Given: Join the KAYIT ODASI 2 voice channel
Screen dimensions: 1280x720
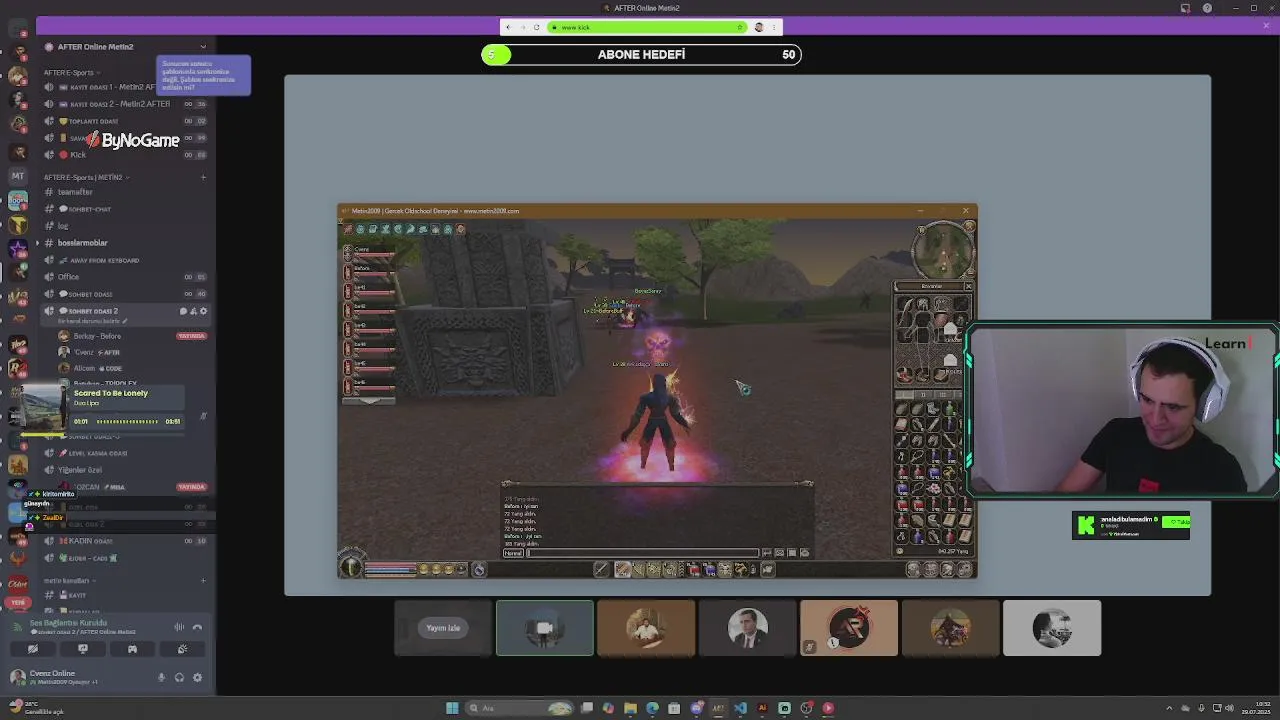Looking at the screenshot, I should coord(125,104).
